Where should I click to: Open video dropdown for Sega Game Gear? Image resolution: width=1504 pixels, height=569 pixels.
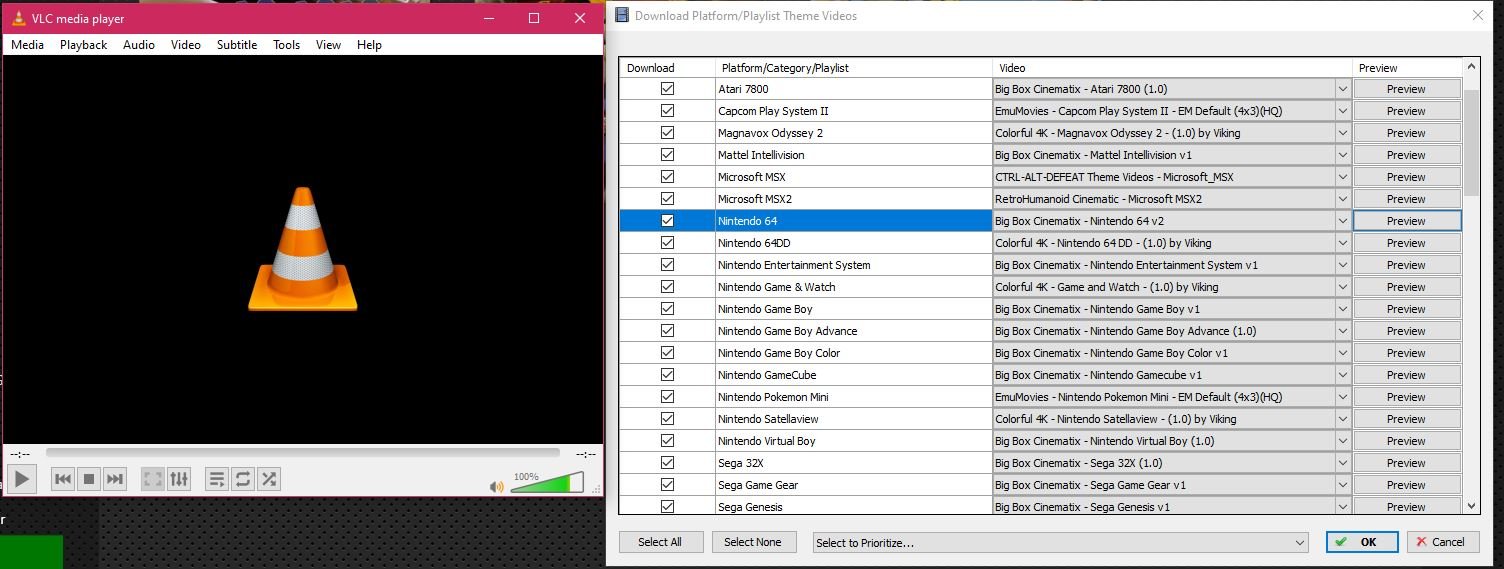pyautogui.click(x=1343, y=485)
